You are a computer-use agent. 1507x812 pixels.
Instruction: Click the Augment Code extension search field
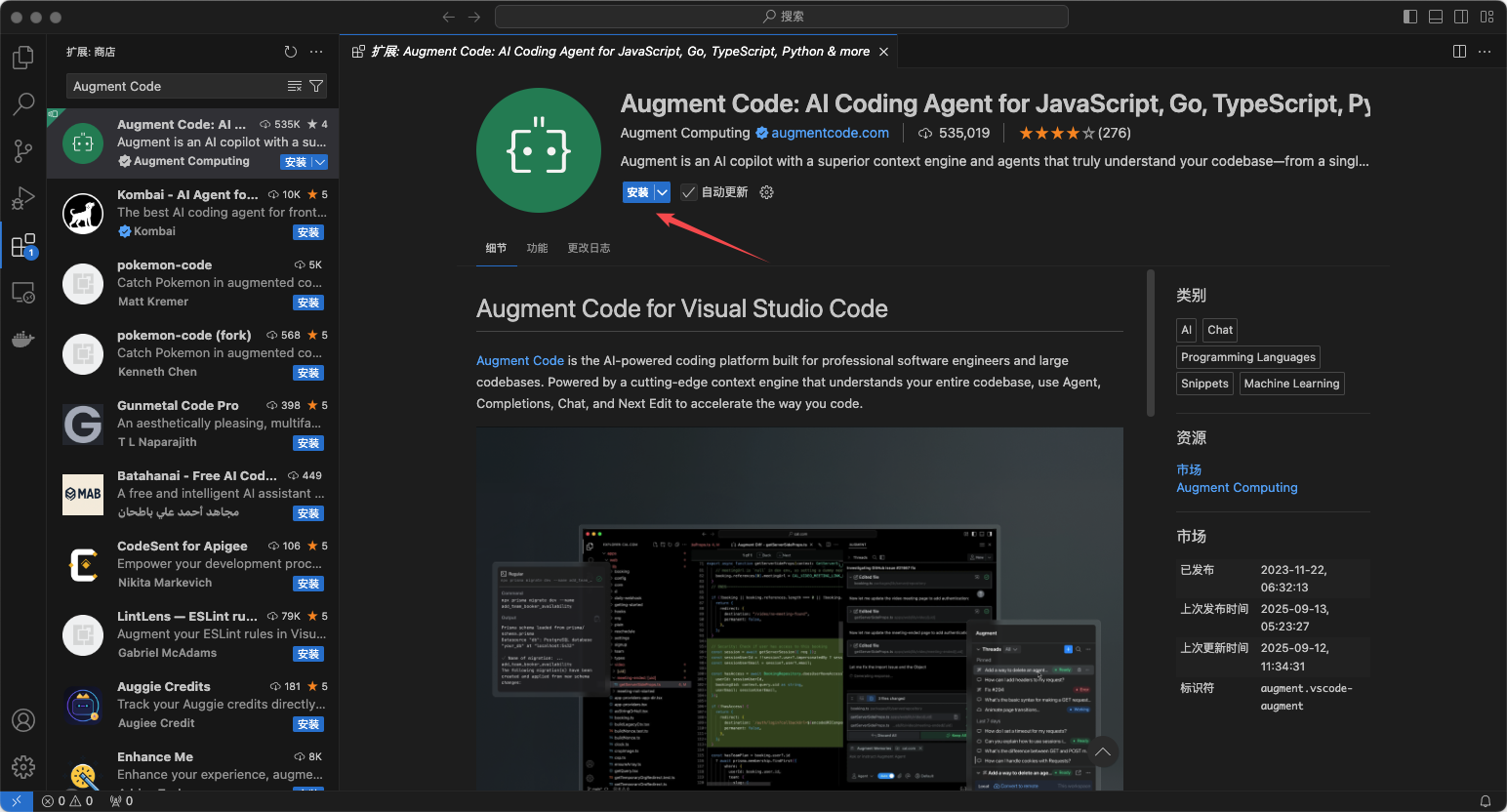[x=176, y=87]
